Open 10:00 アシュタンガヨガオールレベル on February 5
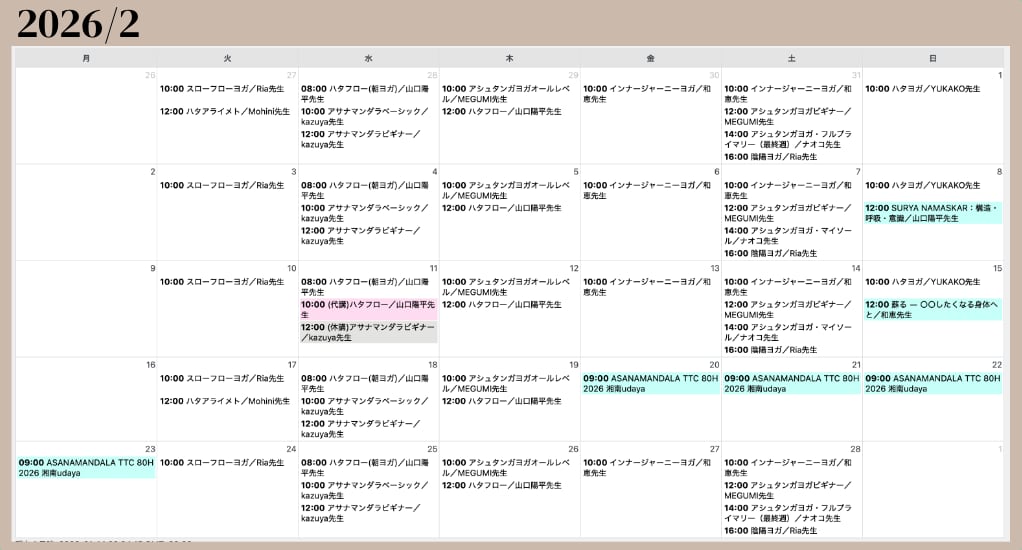 (506, 190)
